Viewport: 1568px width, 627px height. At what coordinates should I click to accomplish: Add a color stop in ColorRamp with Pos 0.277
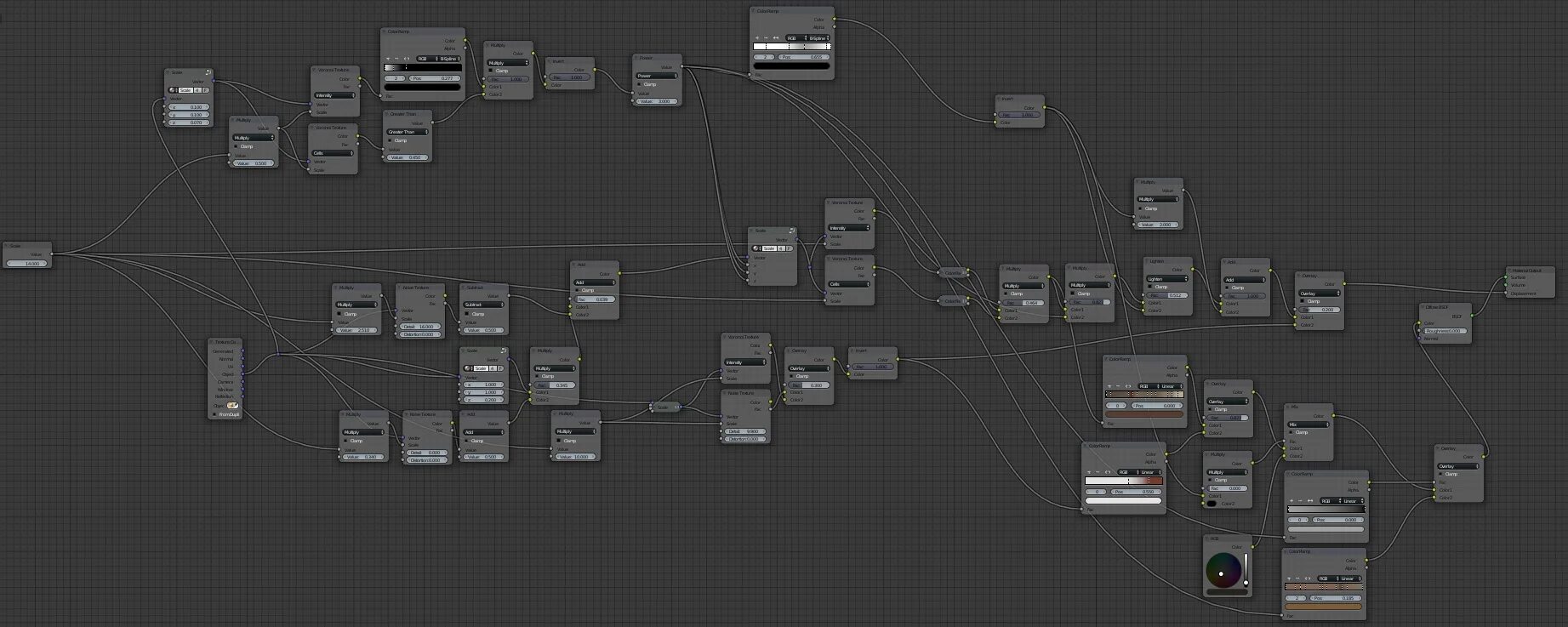(388, 59)
